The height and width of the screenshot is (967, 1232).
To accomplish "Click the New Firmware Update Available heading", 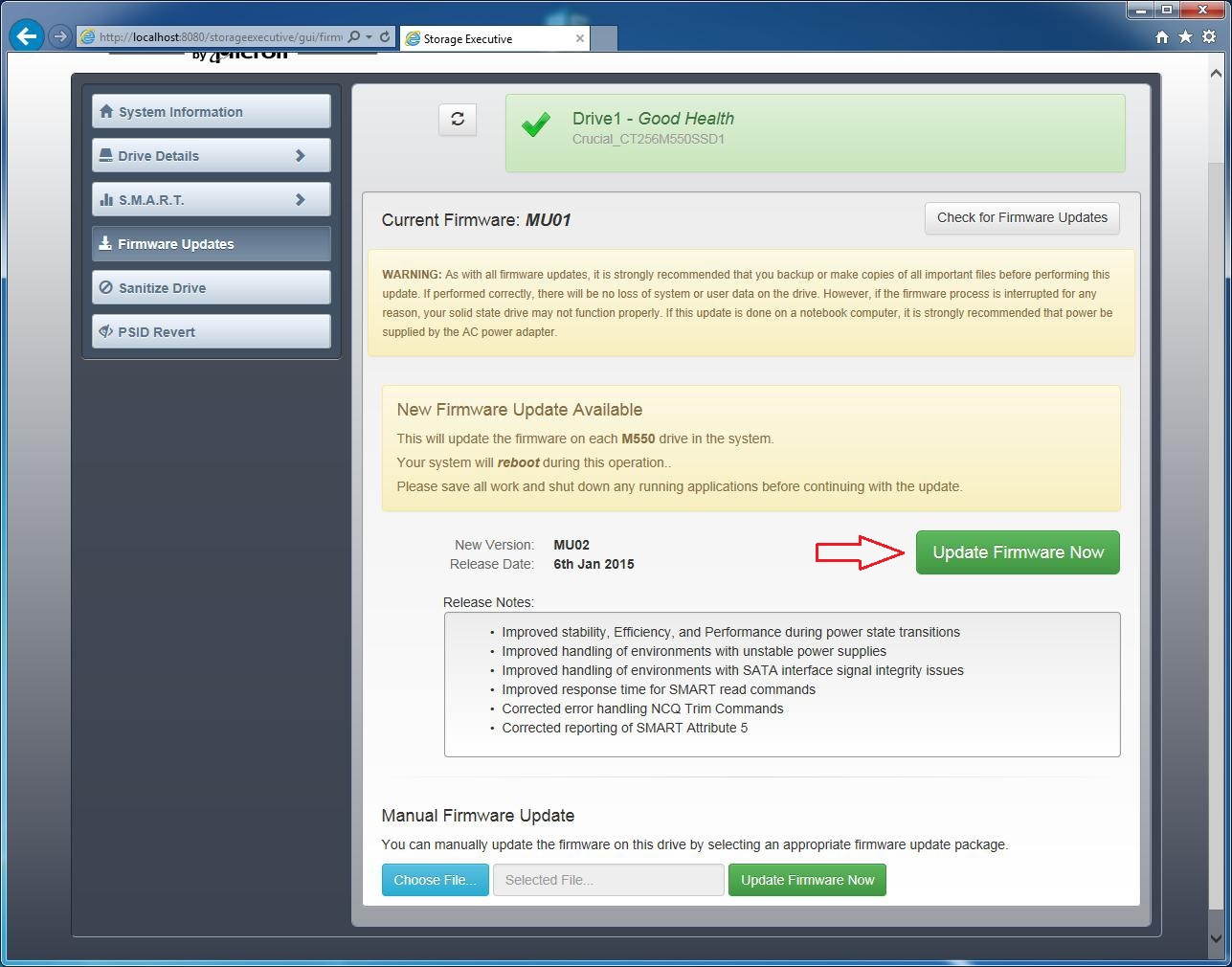I will point(520,410).
